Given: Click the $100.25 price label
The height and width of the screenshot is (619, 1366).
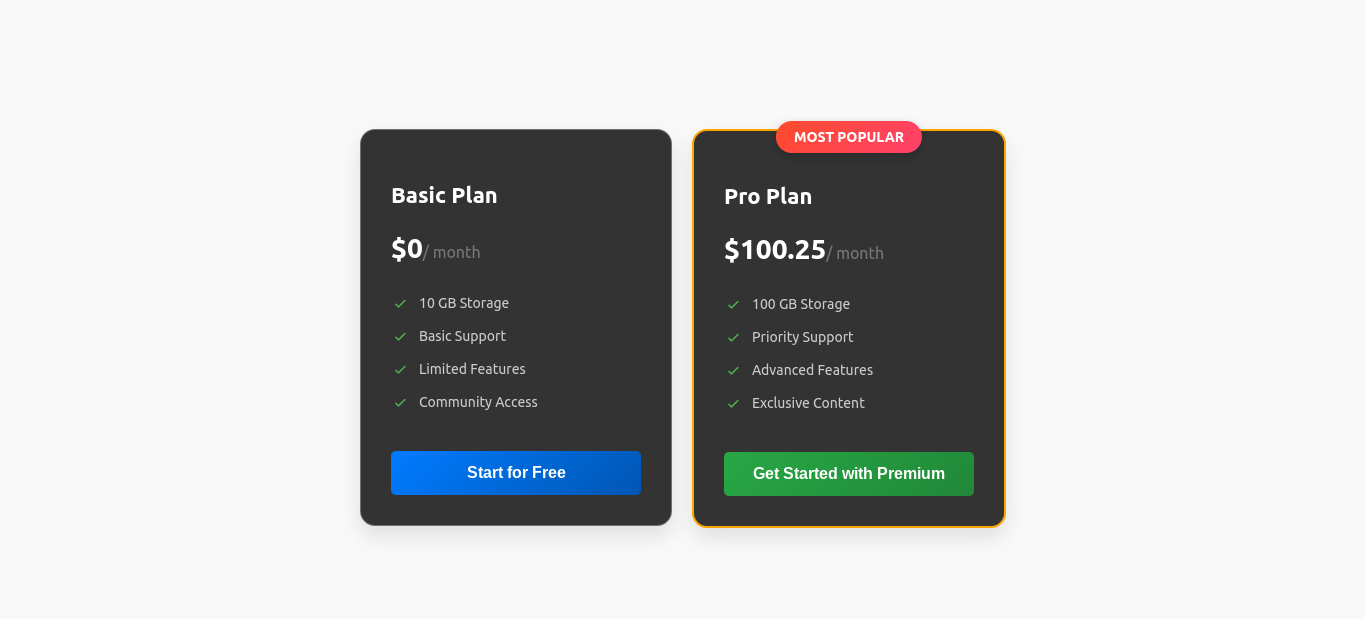Looking at the screenshot, I should click(x=774, y=250).
